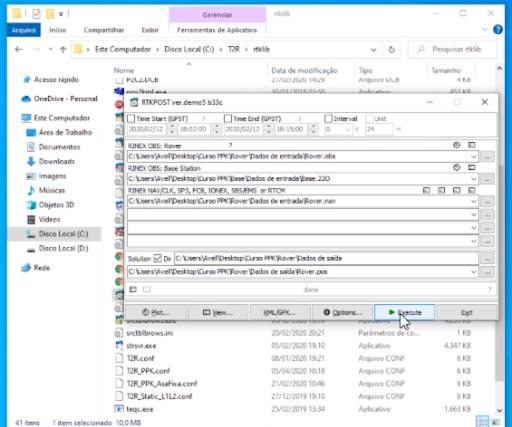
Task: Open RTKPOST Options
Action: pyautogui.click(x=342, y=312)
